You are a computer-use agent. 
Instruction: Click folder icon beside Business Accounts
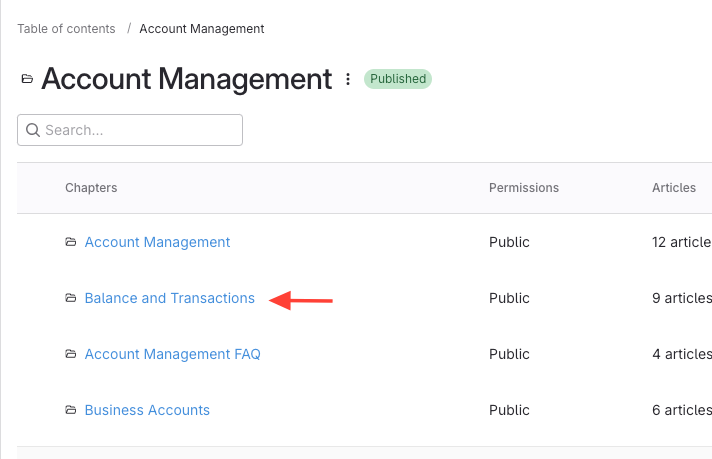71,410
